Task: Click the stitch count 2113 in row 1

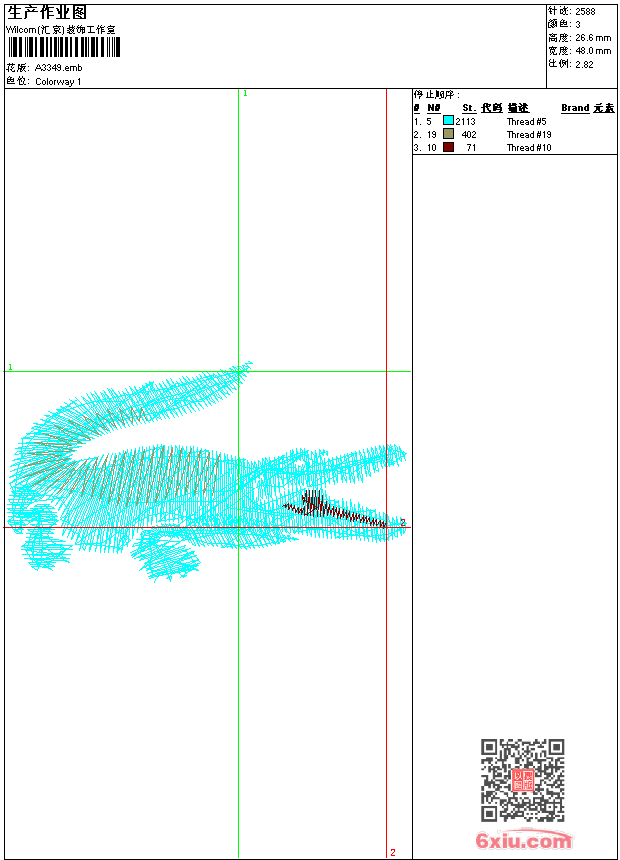Action: pos(465,122)
